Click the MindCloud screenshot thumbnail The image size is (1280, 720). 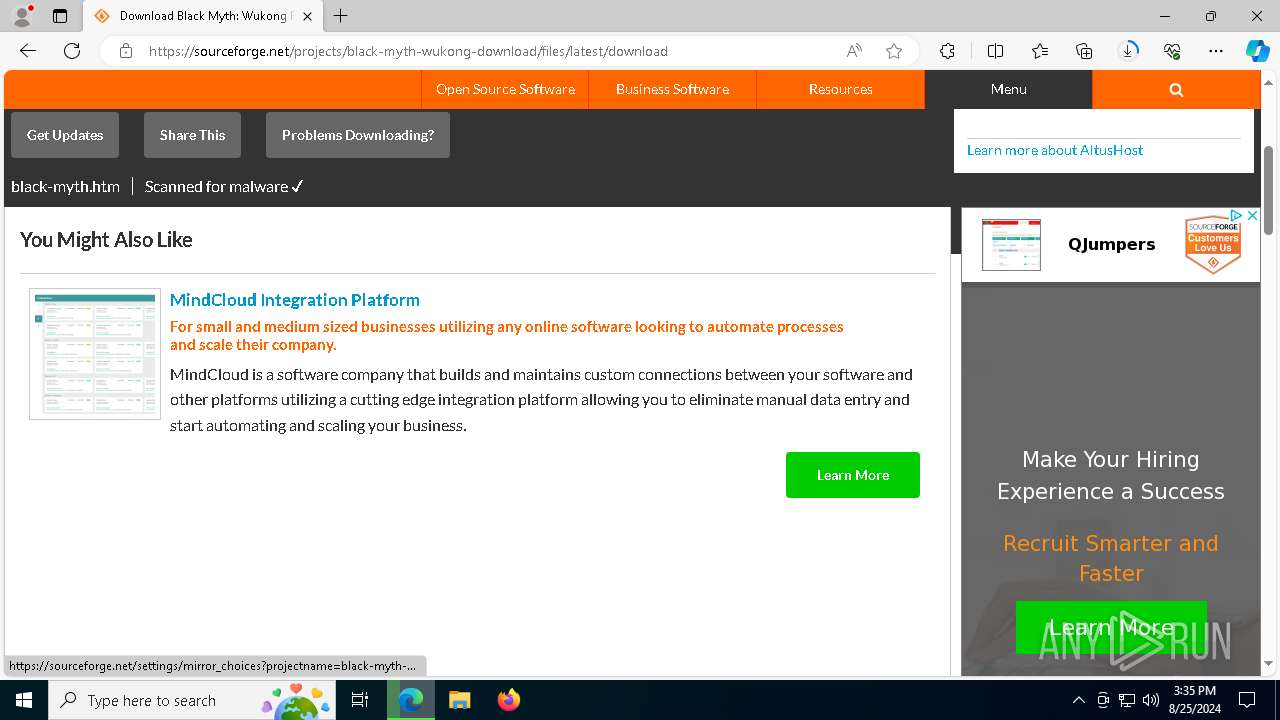click(x=95, y=354)
